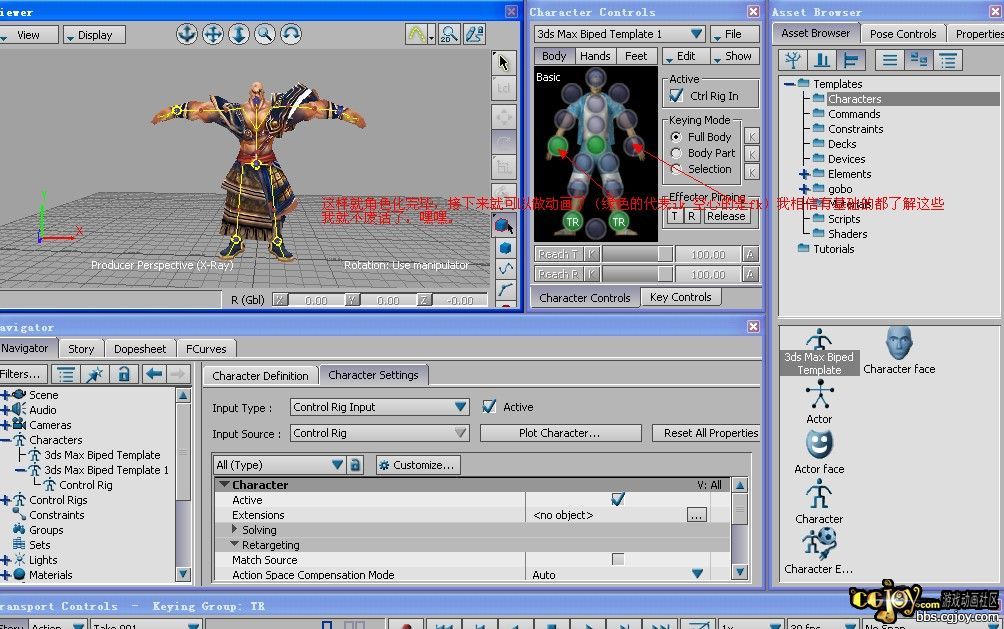The image size is (1004, 629).
Task: Select the green hips effector on the figure
Action: pos(595,145)
